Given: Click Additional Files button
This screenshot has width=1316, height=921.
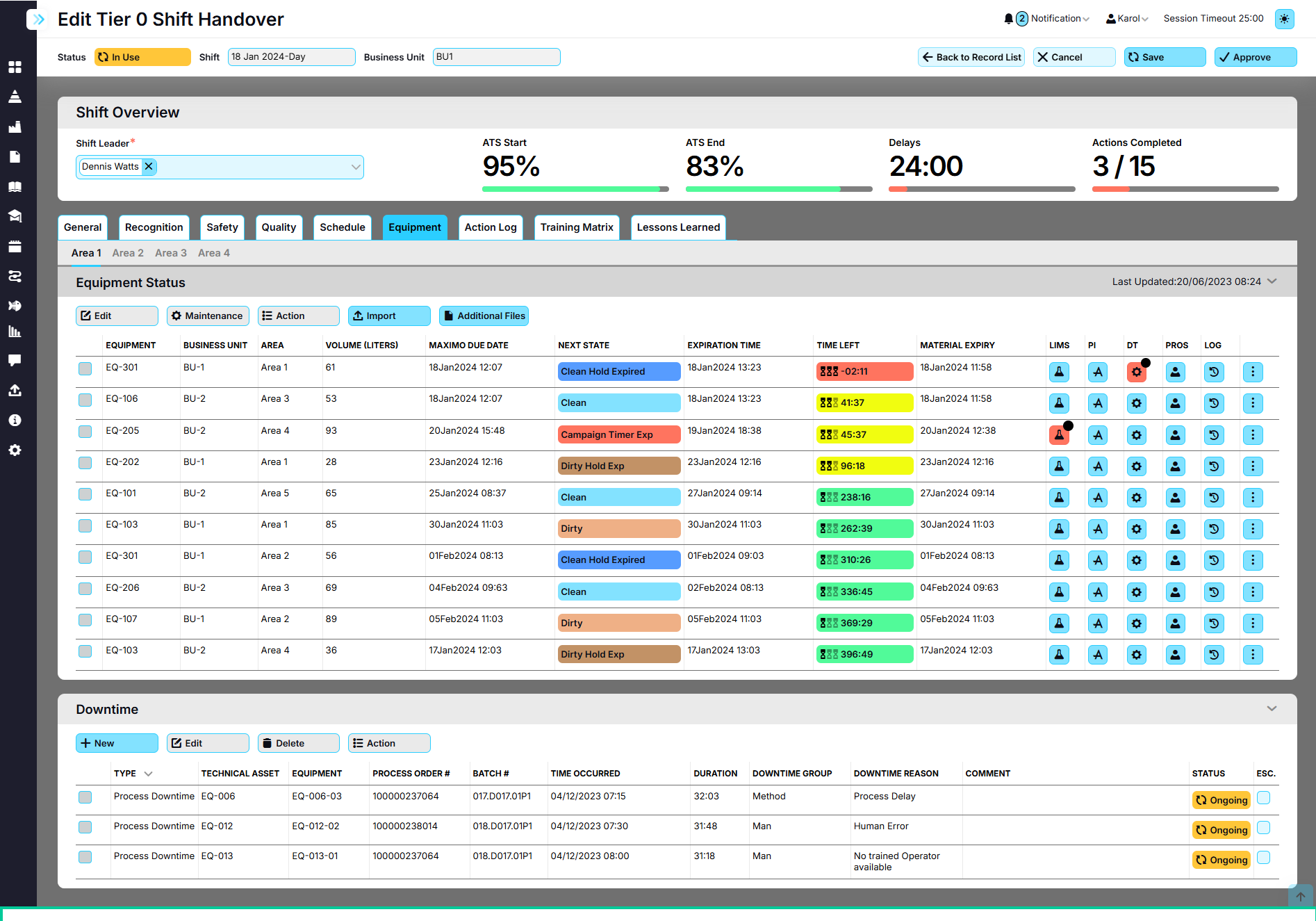Looking at the screenshot, I should [484, 316].
